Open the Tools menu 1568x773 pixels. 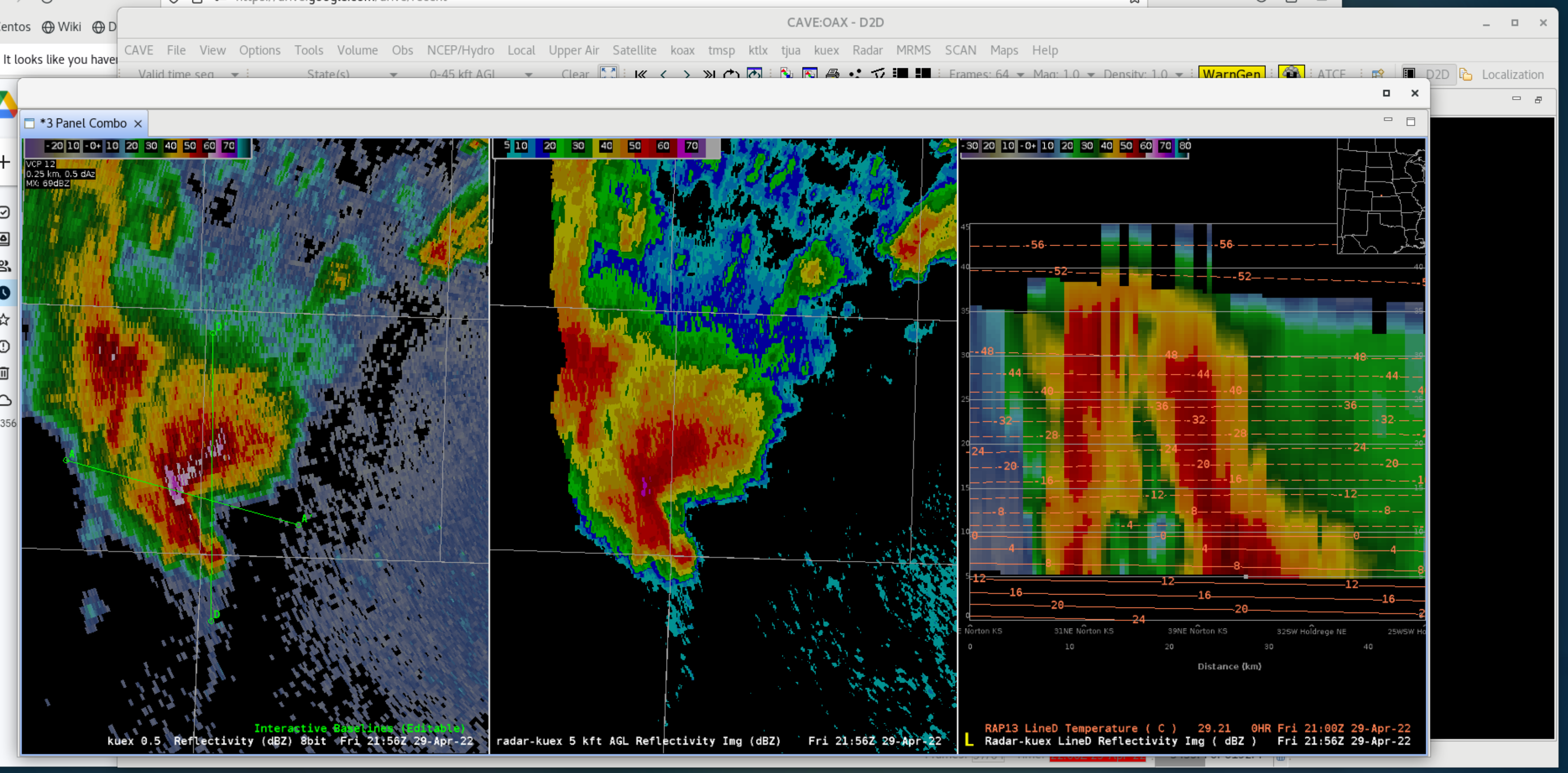309,51
